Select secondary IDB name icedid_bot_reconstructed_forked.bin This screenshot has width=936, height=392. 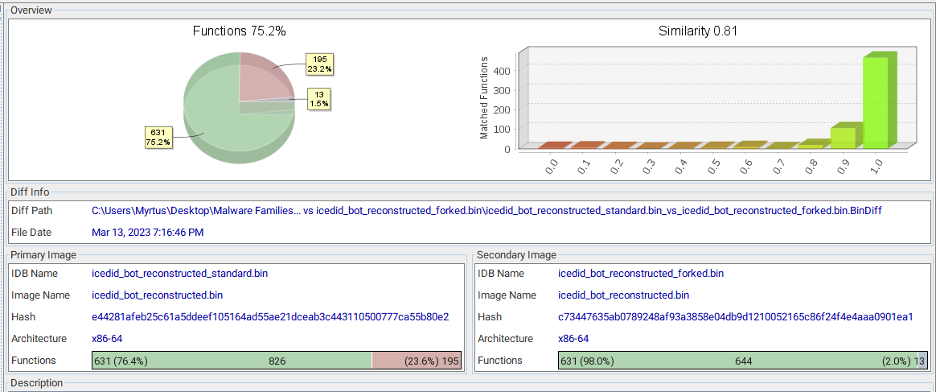coord(641,273)
